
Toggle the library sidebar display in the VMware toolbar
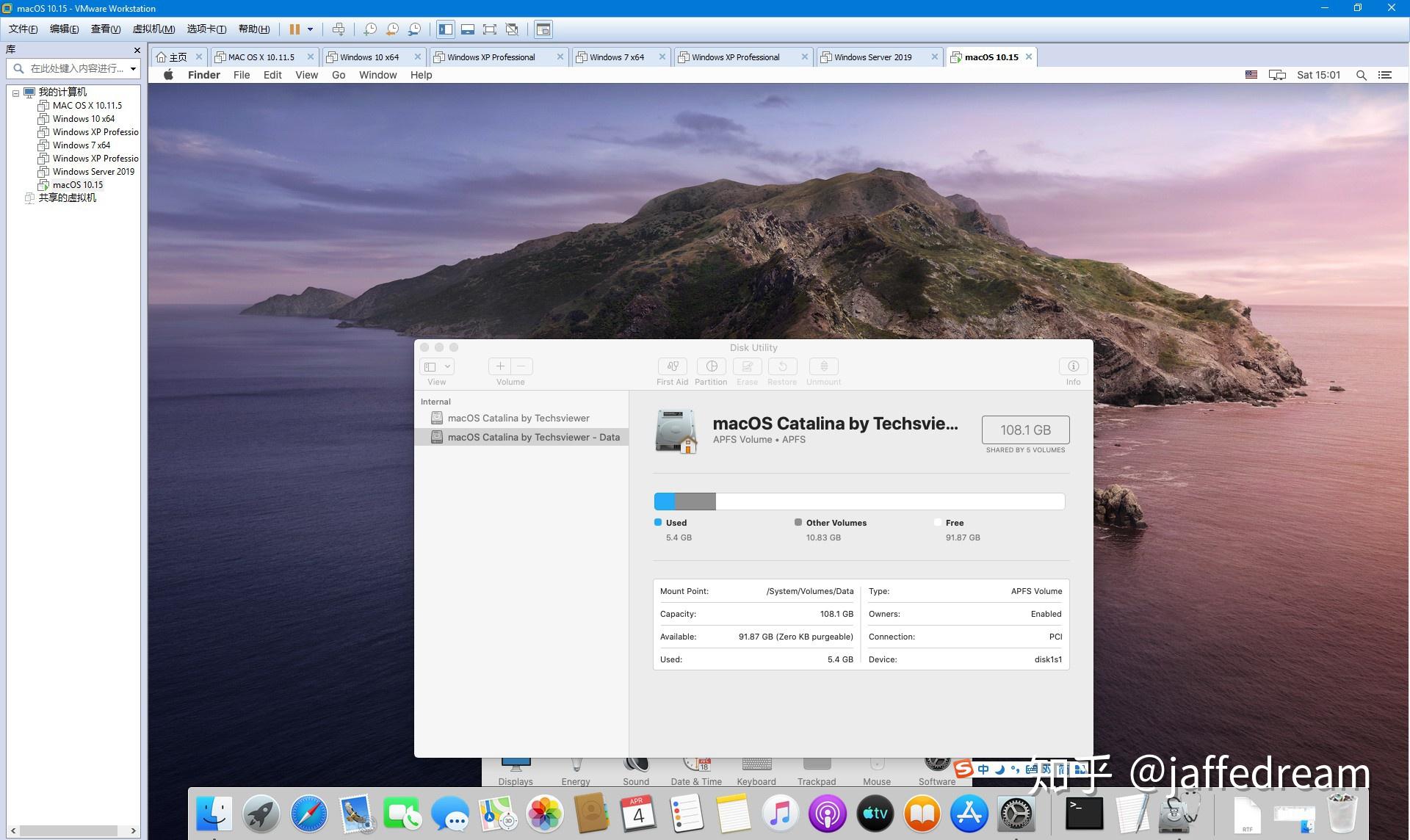point(445,29)
